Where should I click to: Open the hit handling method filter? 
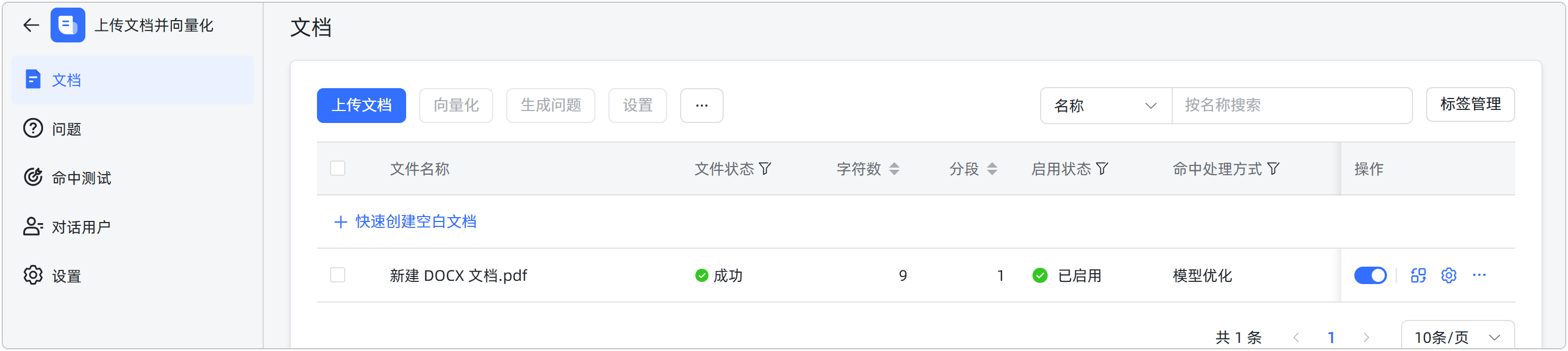click(1273, 169)
